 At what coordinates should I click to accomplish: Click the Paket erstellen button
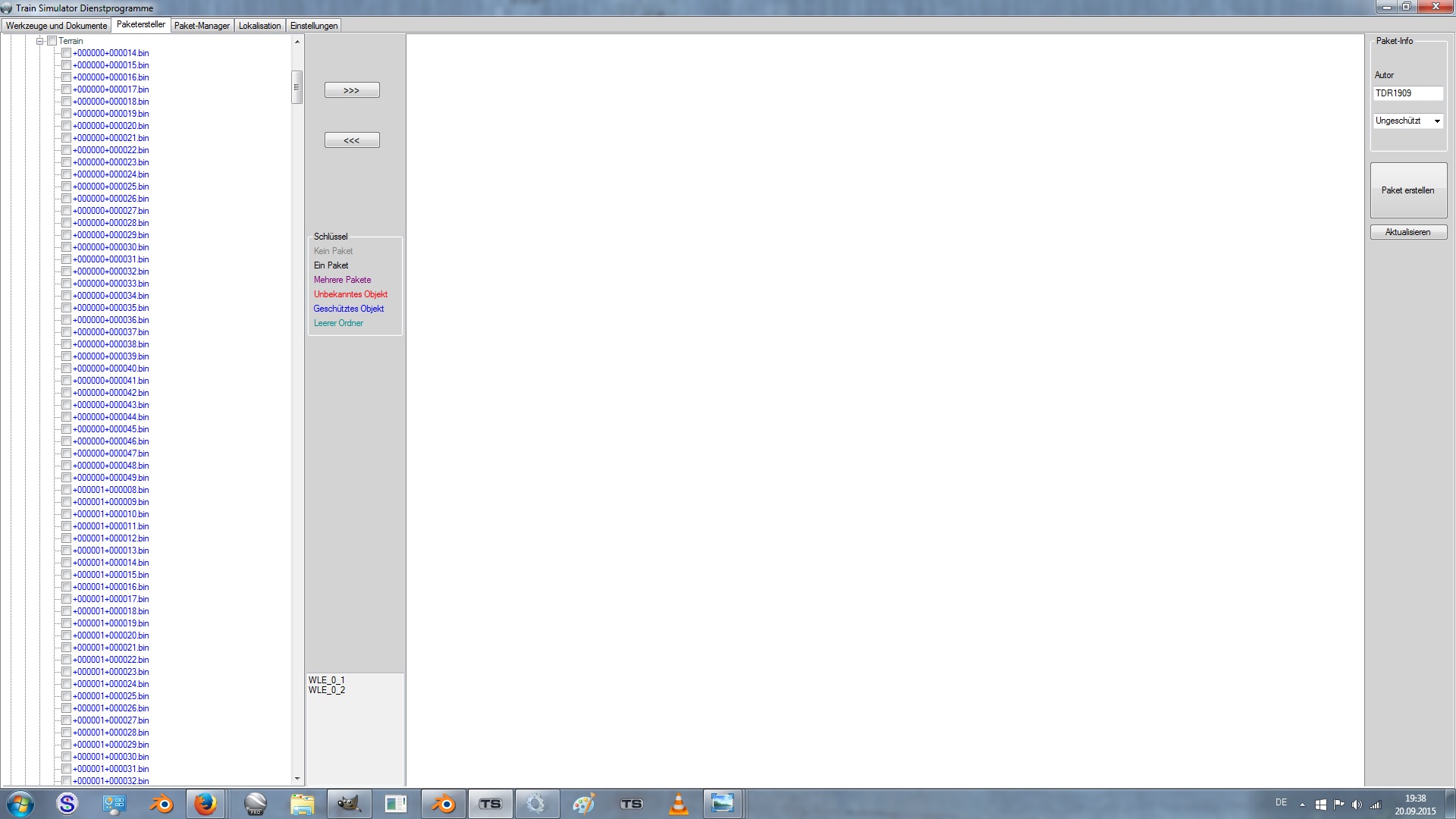click(x=1407, y=190)
